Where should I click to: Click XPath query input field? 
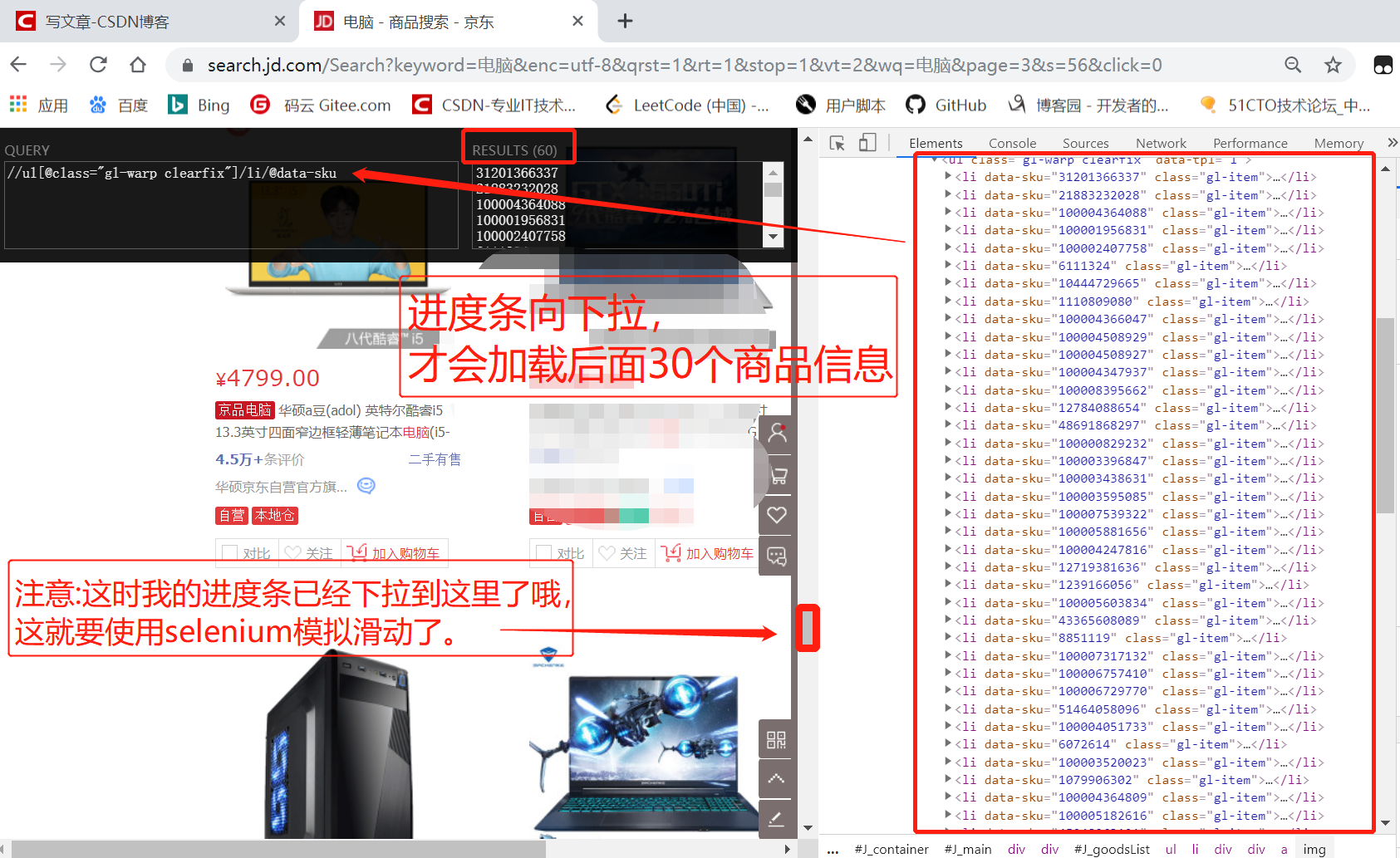[231, 205]
